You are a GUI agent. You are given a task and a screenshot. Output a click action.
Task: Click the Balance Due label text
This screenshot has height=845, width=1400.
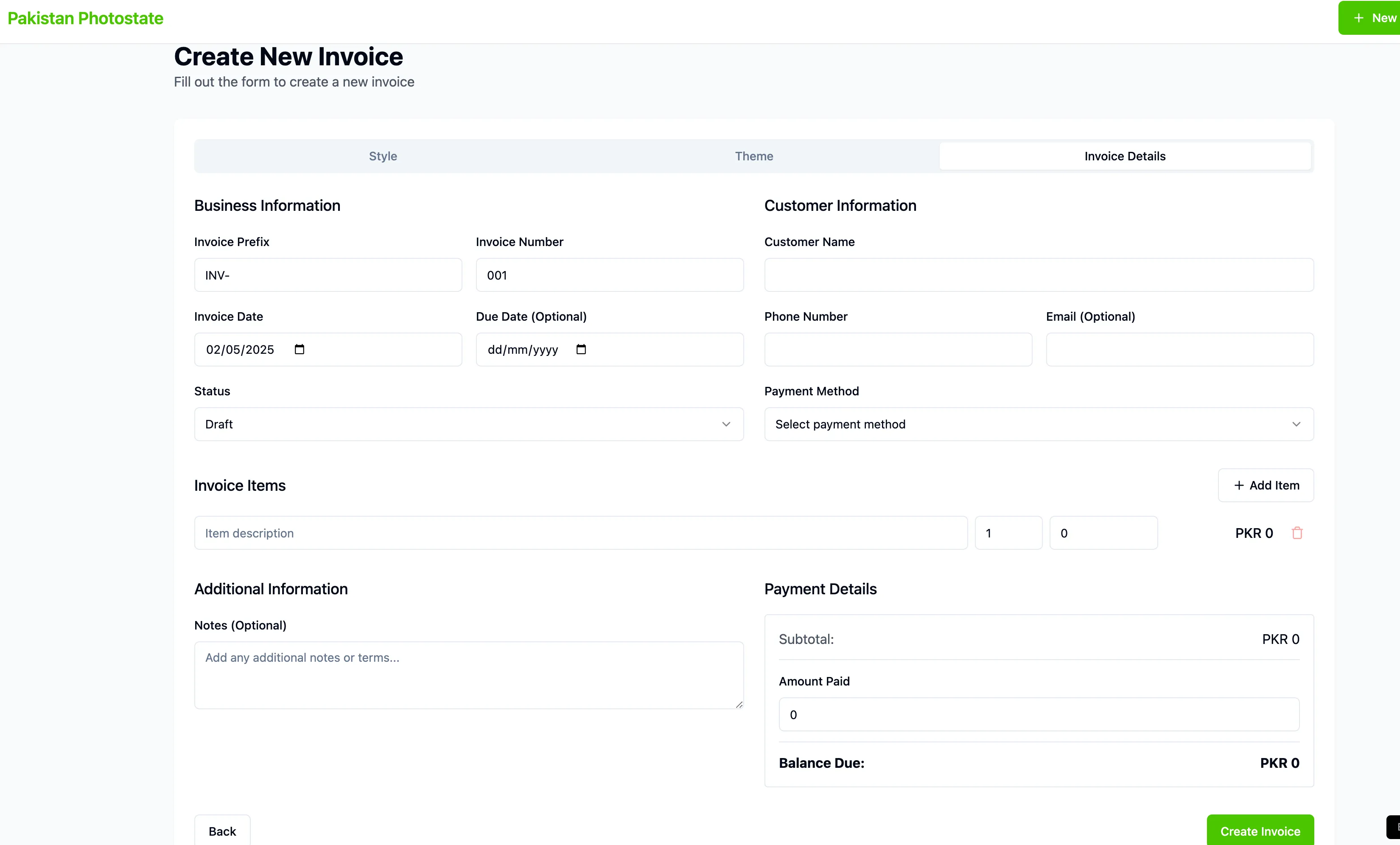pyautogui.click(x=821, y=763)
